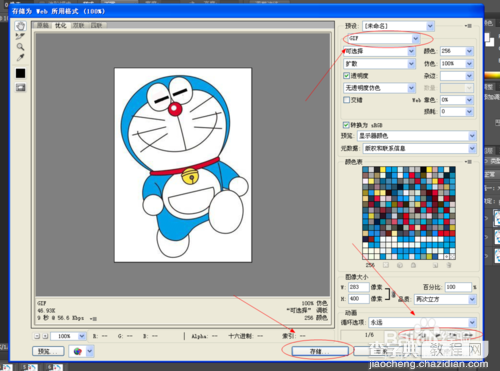
Task: Select the Slice Select tool
Action: click(x=20, y=36)
